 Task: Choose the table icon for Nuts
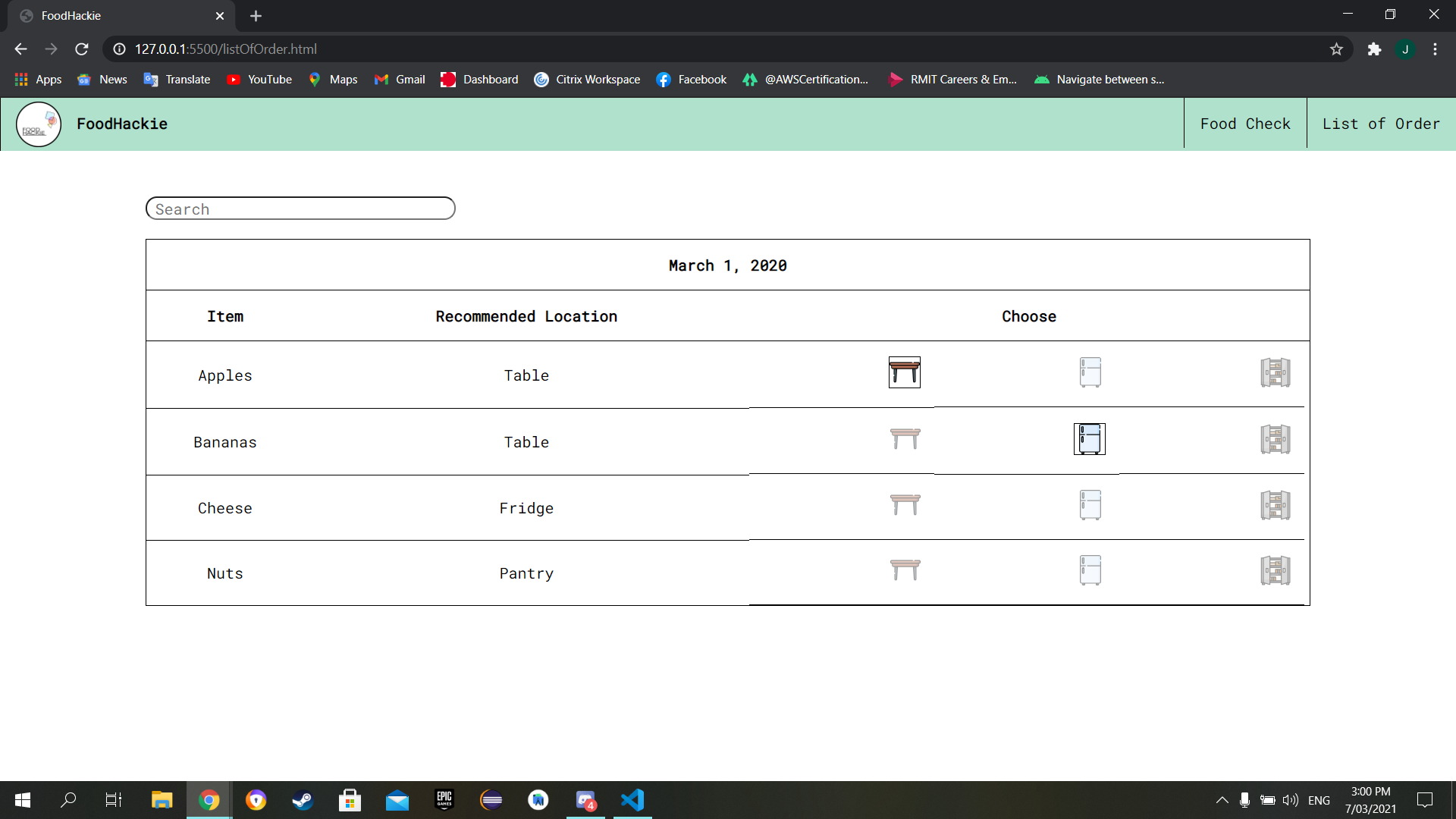pos(905,570)
